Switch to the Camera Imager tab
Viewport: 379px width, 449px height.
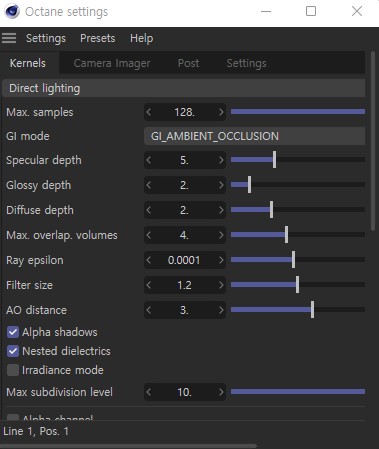[x=112, y=63]
